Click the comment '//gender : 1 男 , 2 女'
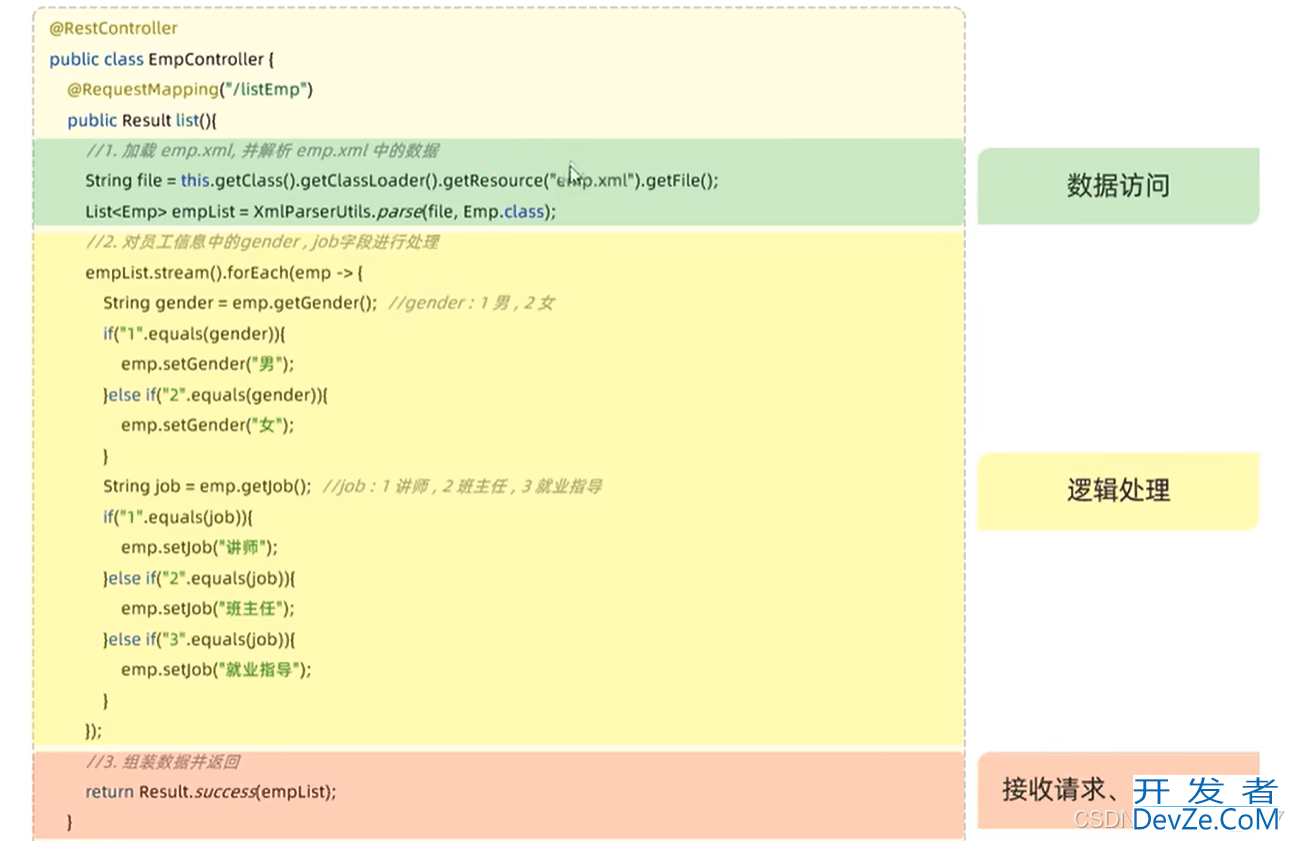 (x=470, y=303)
